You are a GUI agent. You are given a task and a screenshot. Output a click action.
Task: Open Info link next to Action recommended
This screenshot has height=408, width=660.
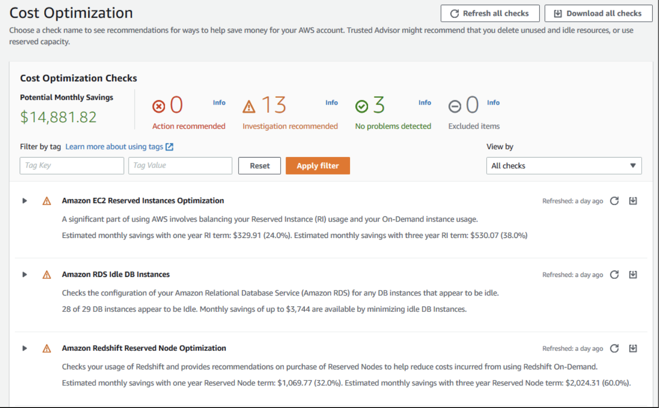click(x=219, y=103)
